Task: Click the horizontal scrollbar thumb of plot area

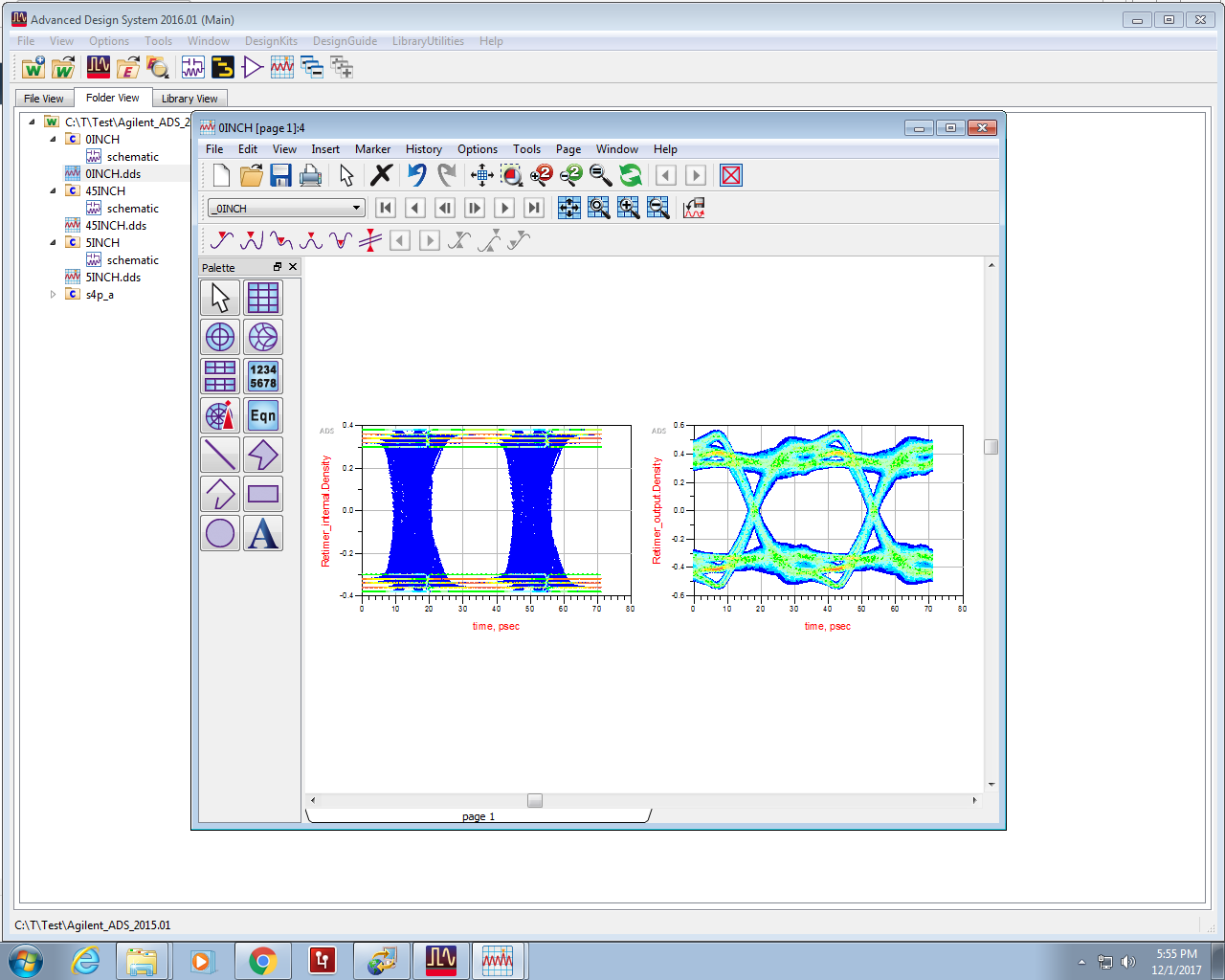Action: tap(535, 800)
